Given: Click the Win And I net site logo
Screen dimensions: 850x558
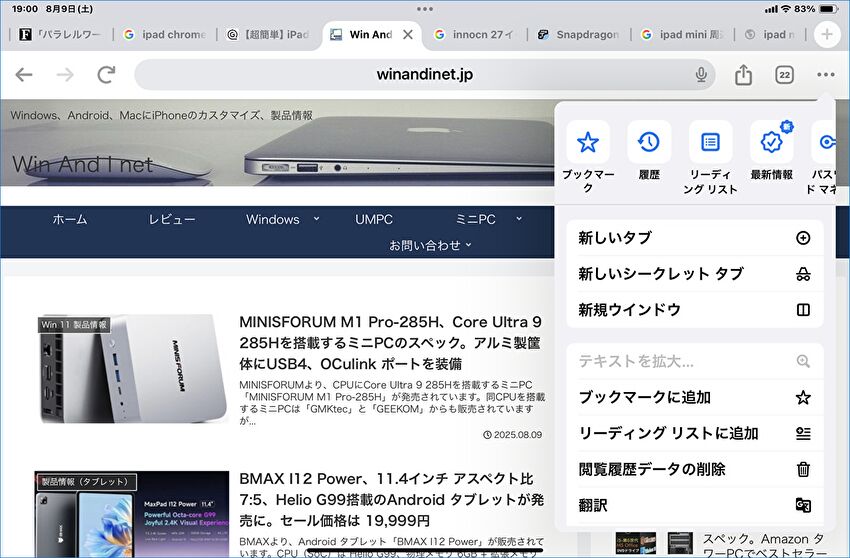Looking at the screenshot, I should 82,164.
